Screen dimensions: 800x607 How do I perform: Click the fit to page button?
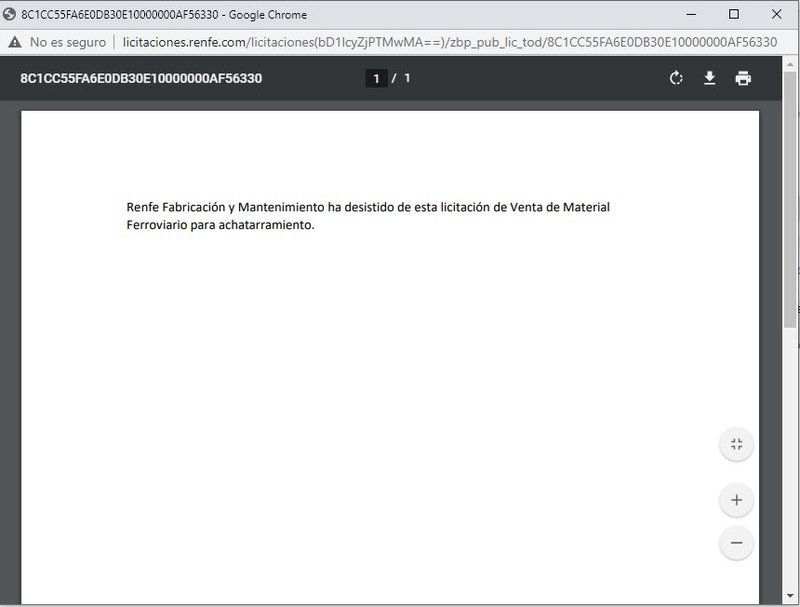point(736,444)
